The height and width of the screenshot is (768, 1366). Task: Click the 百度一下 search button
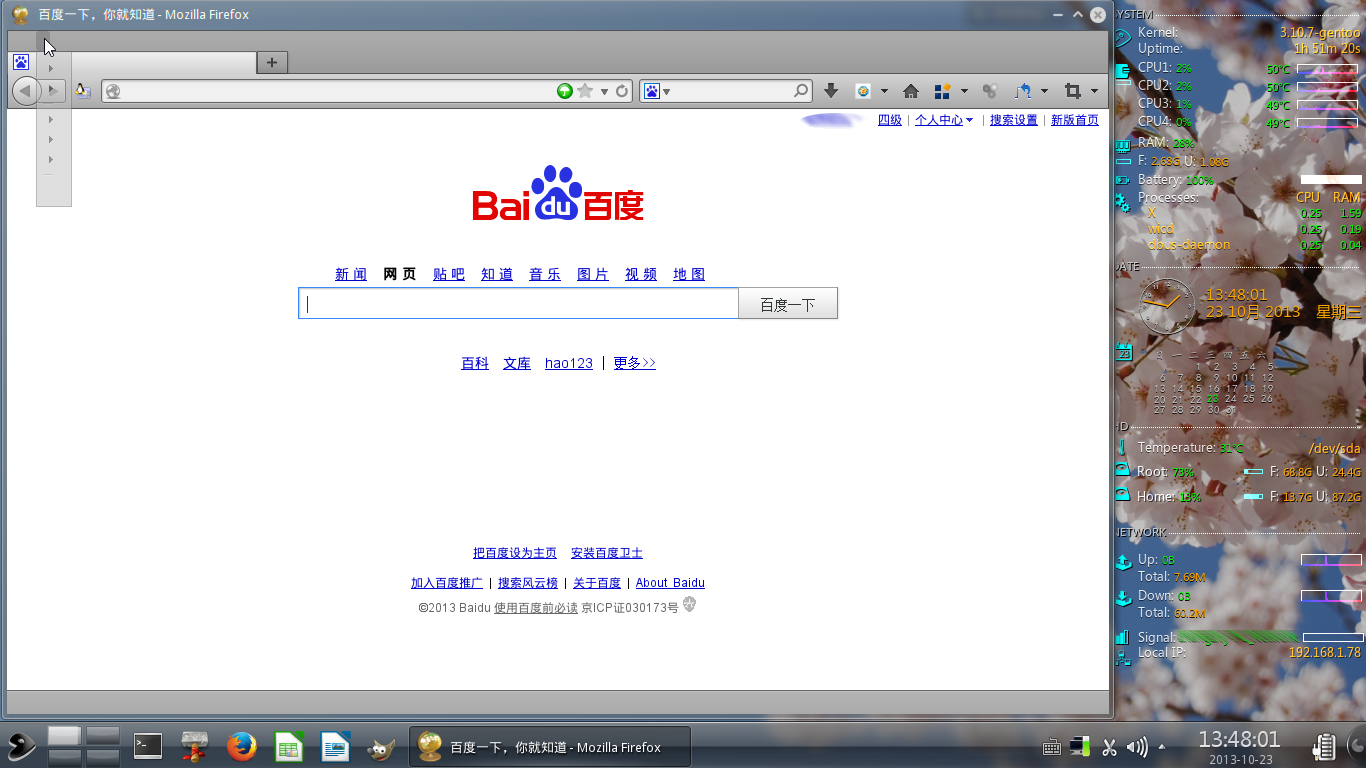788,304
